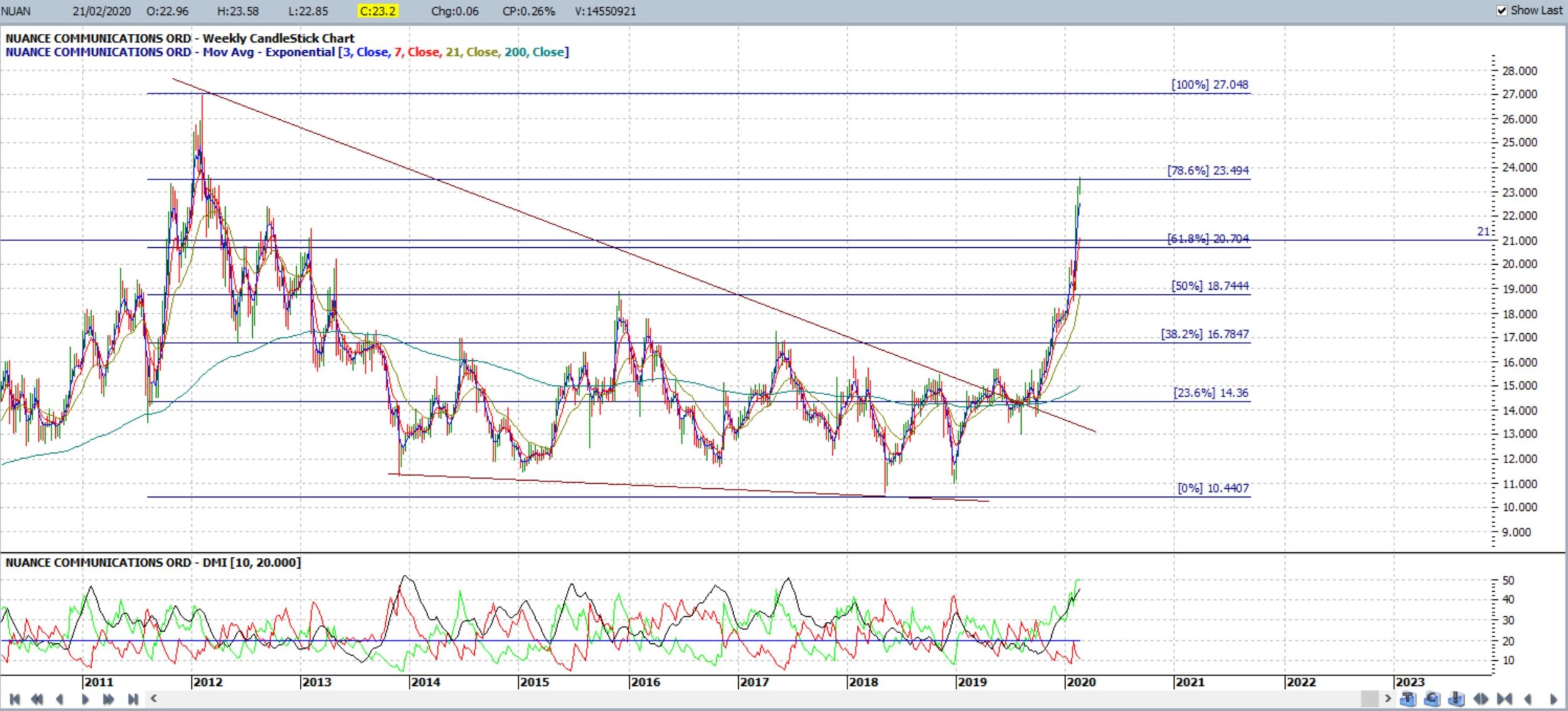Image resolution: width=1568 pixels, height=711 pixels.
Task: Click the 28.000 price axis label
Action: [x=1520, y=71]
